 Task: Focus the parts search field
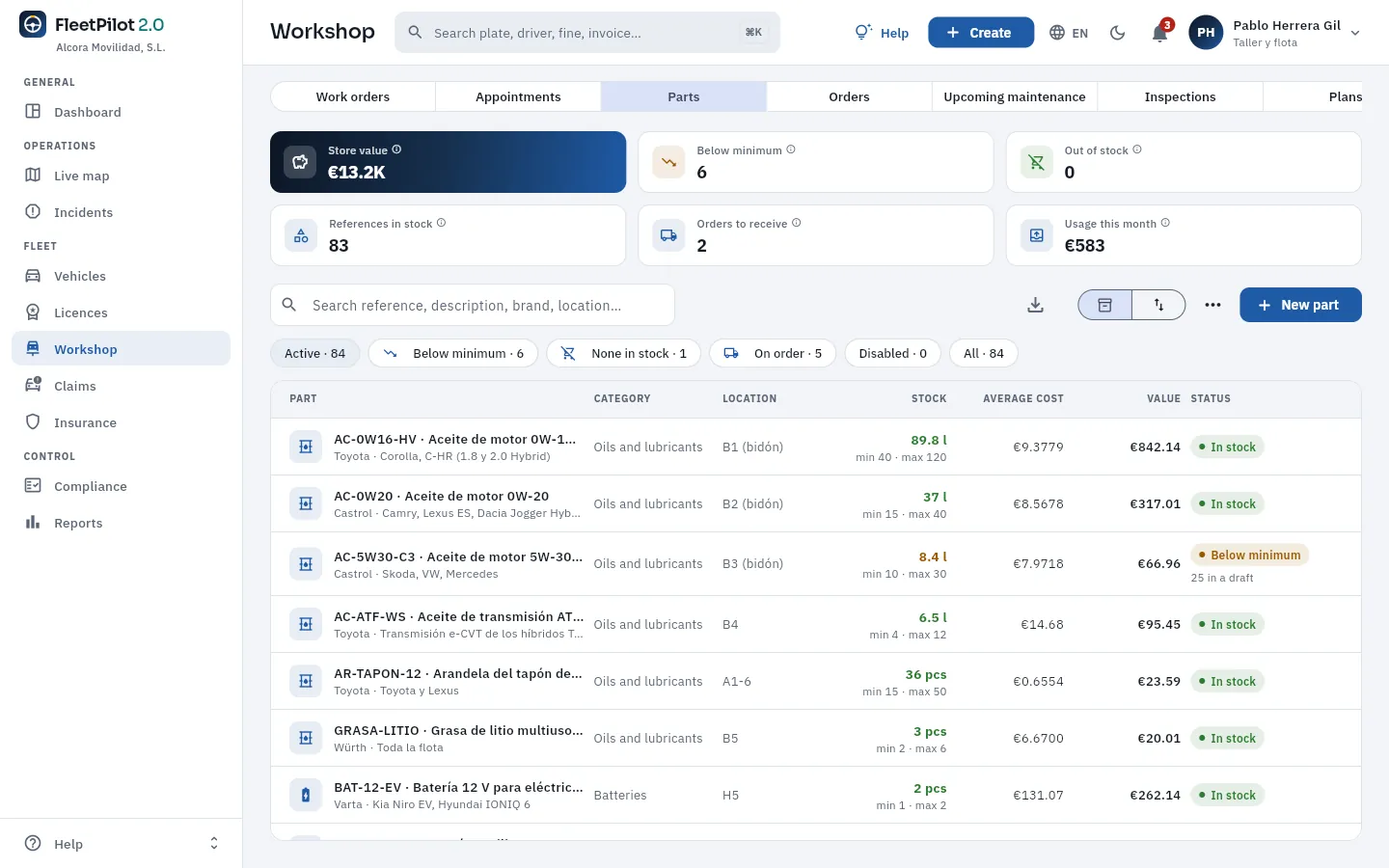pyautogui.click(x=473, y=305)
